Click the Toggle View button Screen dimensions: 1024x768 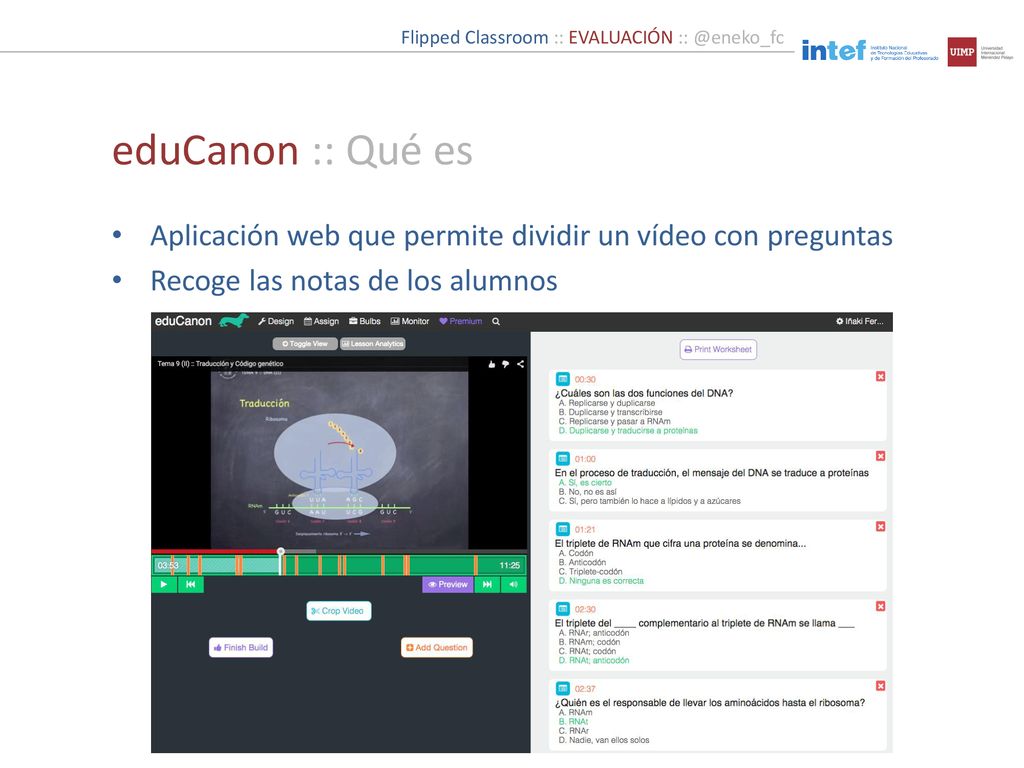[305, 344]
